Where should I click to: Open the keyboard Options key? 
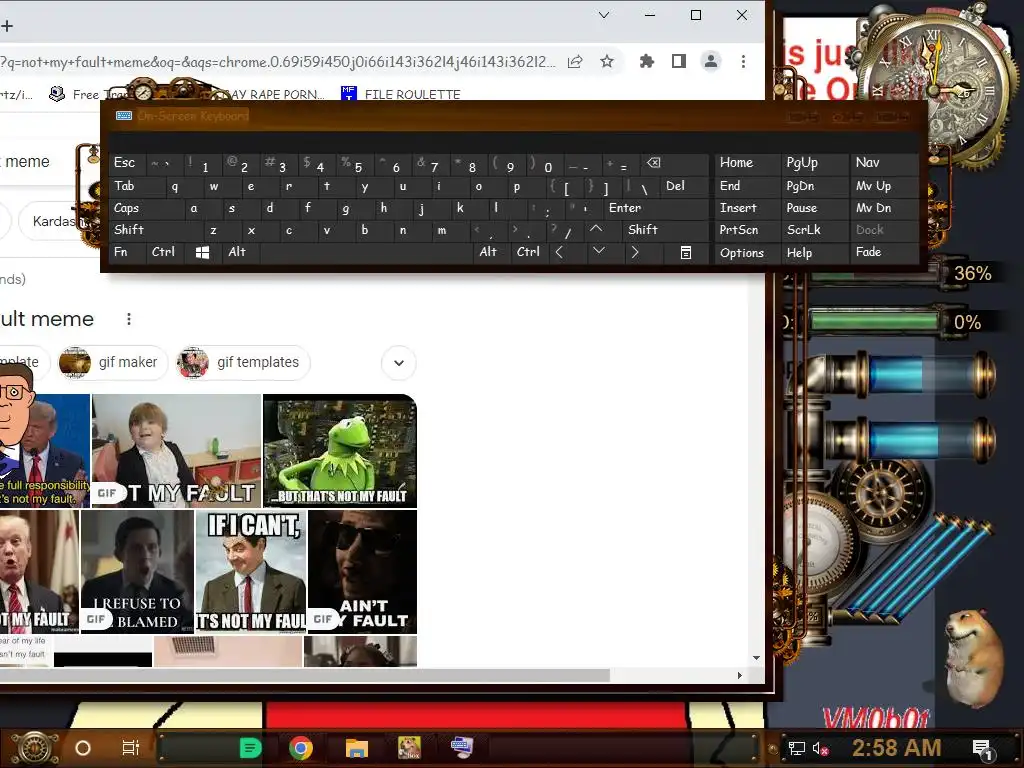[747, 253]
